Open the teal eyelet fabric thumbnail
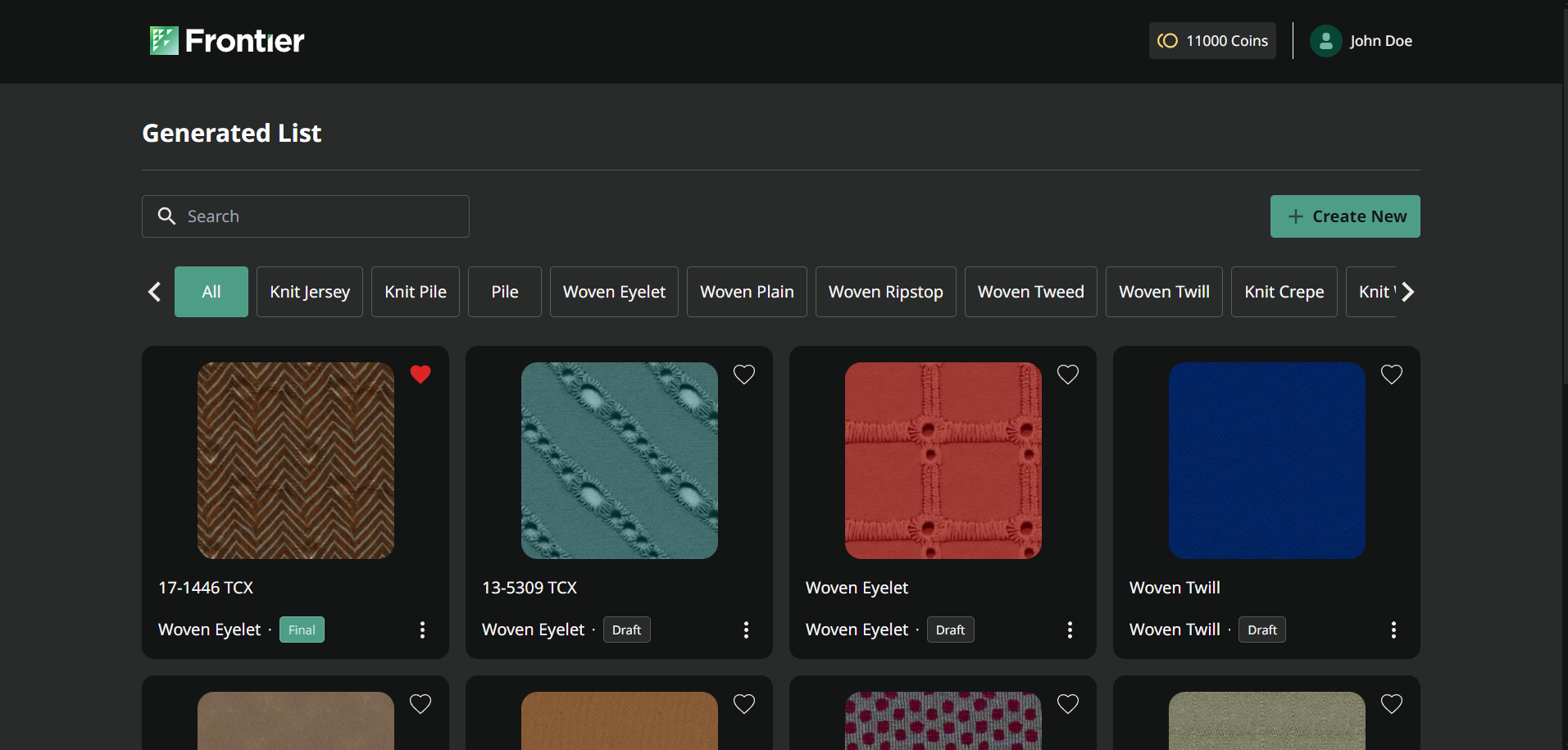The height and width of the screenshot is (750, 1568). click(x=620, y=461)
